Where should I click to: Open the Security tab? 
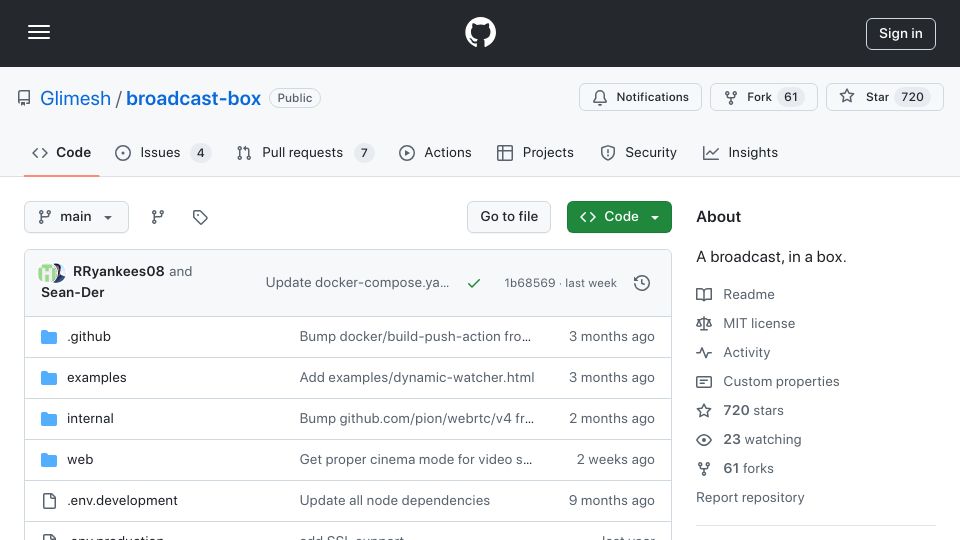pyautogui.click(x=638, y=152)
